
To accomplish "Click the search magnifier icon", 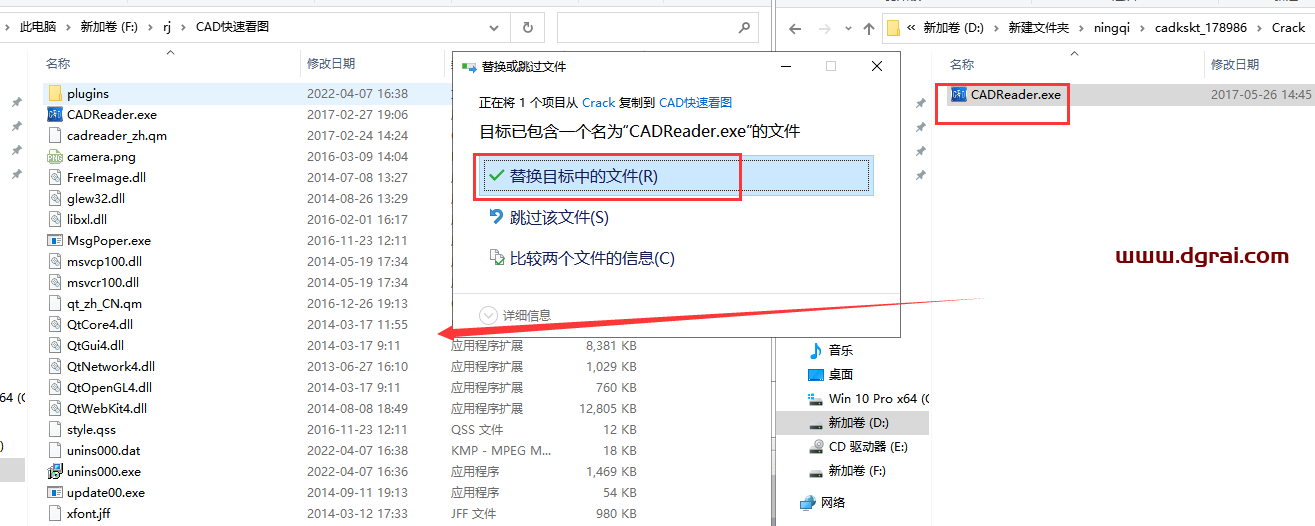I will tap(743, 27).
